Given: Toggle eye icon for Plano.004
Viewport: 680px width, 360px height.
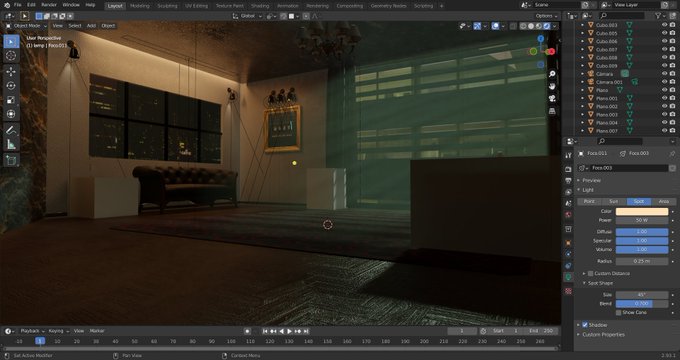Looking at the screenshot, I should pos(664,123).
